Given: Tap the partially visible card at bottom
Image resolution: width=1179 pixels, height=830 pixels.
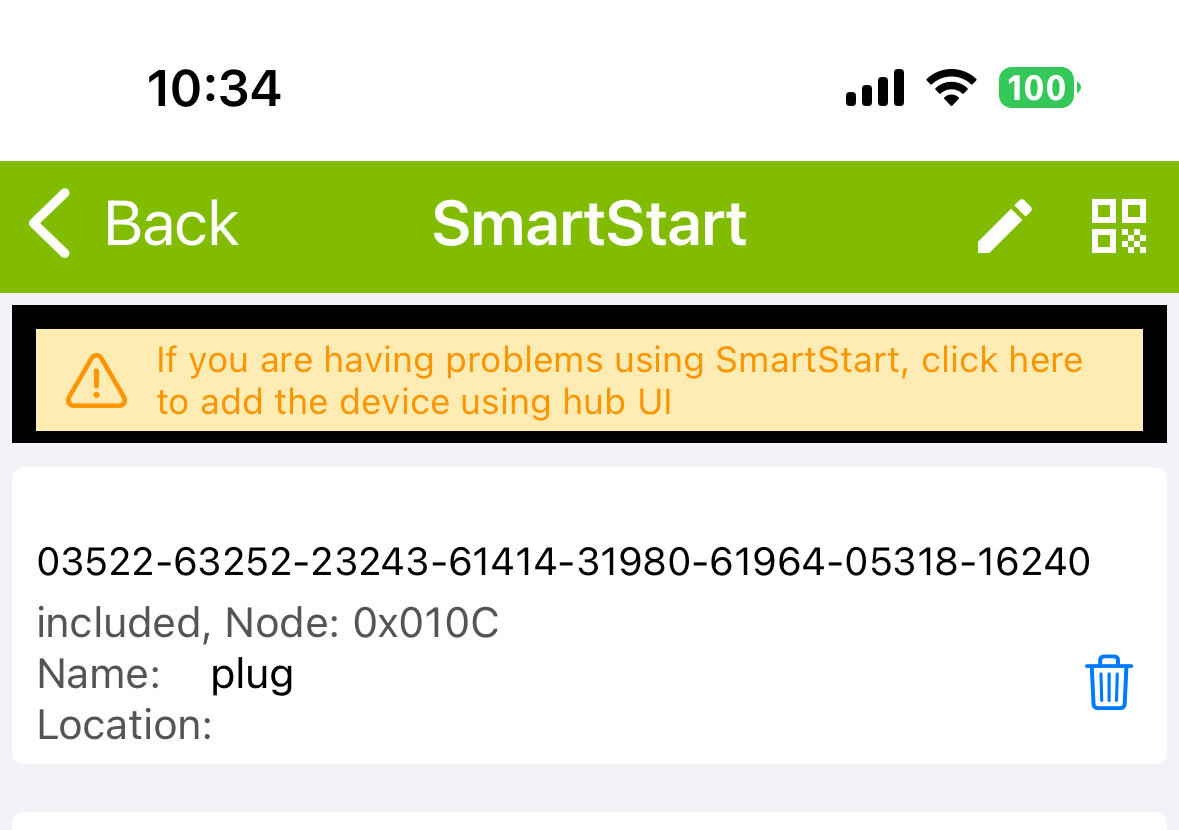Looking at the screenshot, I should coord(589,821).
